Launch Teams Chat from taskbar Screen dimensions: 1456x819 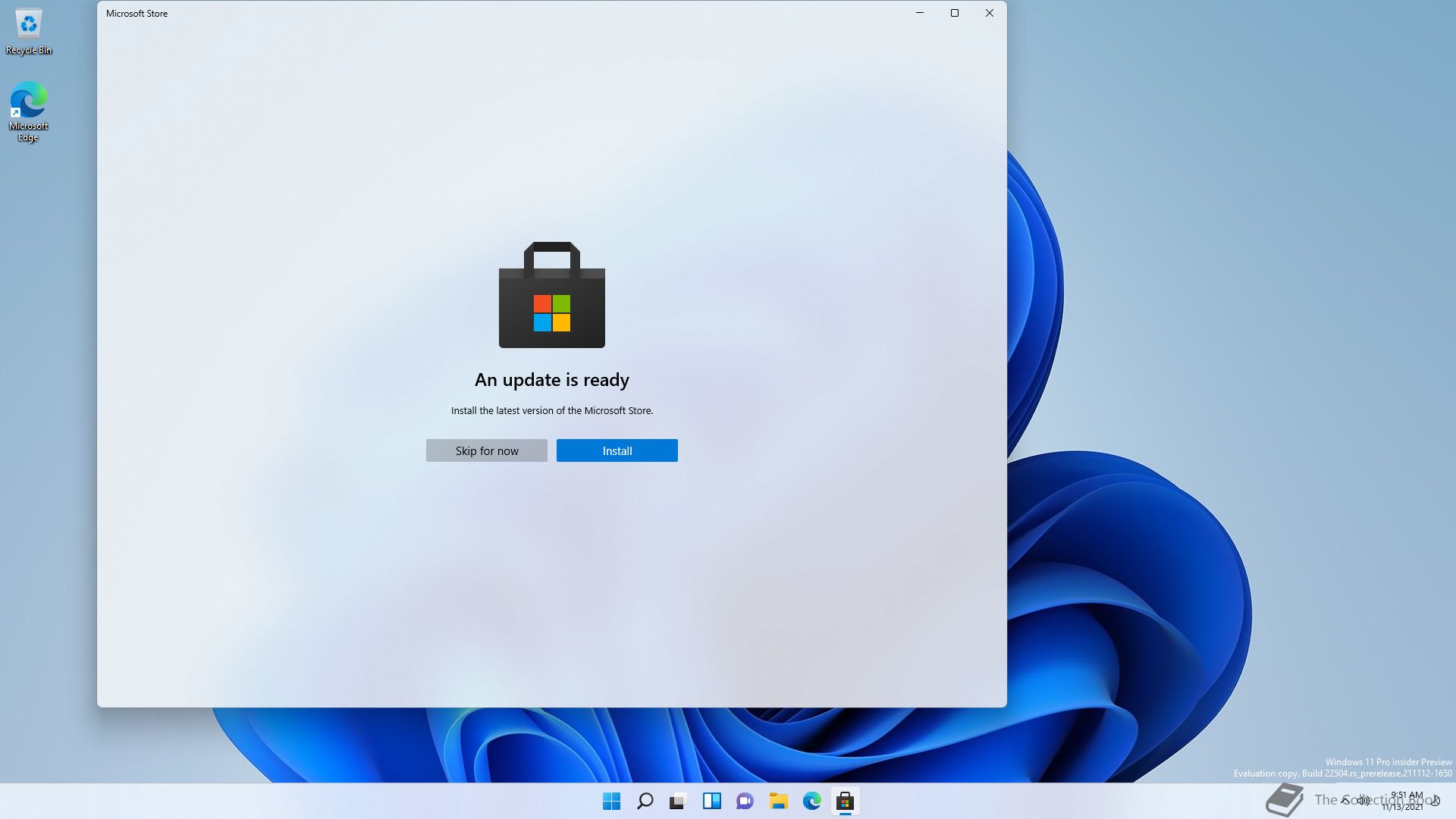tap(745, 801)
